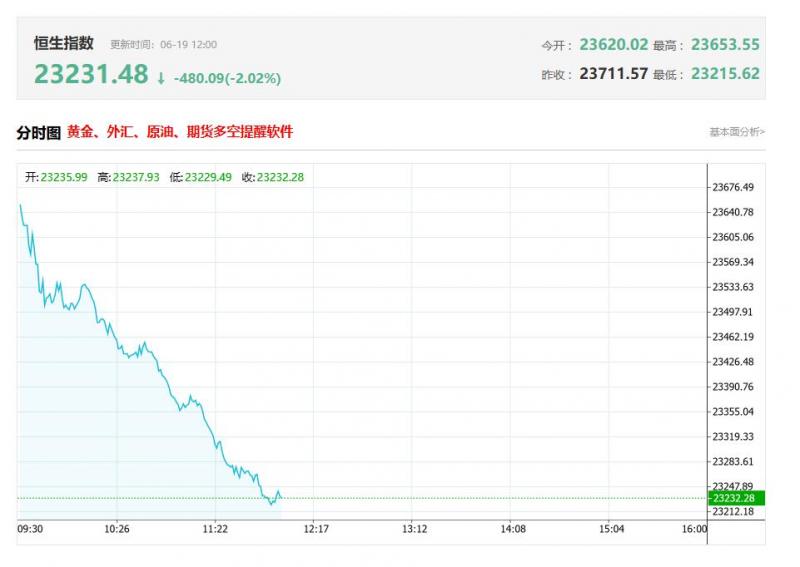800x567 pixels.
Task: Click y-axis label 23605.06
Action: [733, 237]
